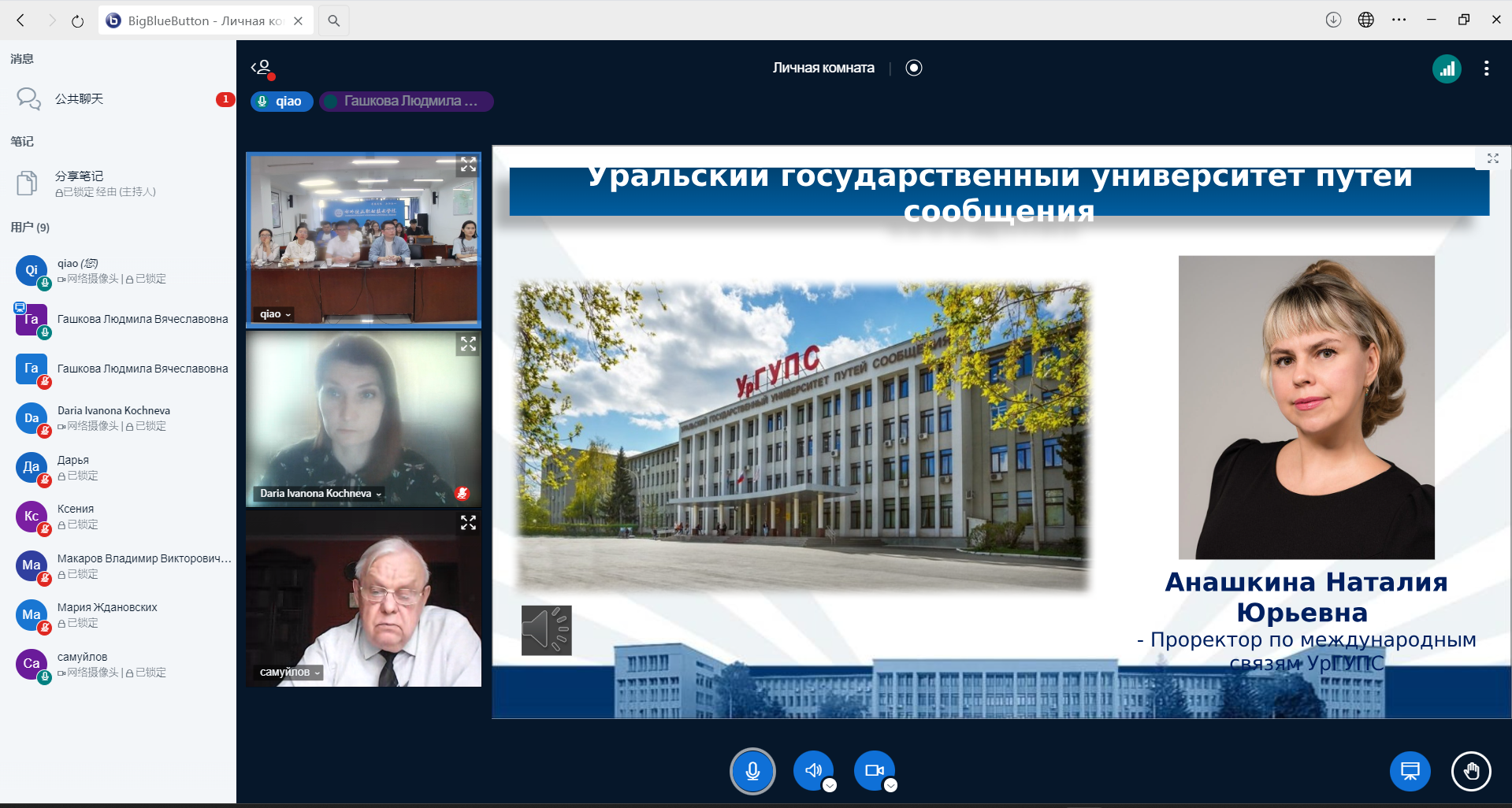Open the browser search icon
1512x808 pixels.
tap(334, 20)
